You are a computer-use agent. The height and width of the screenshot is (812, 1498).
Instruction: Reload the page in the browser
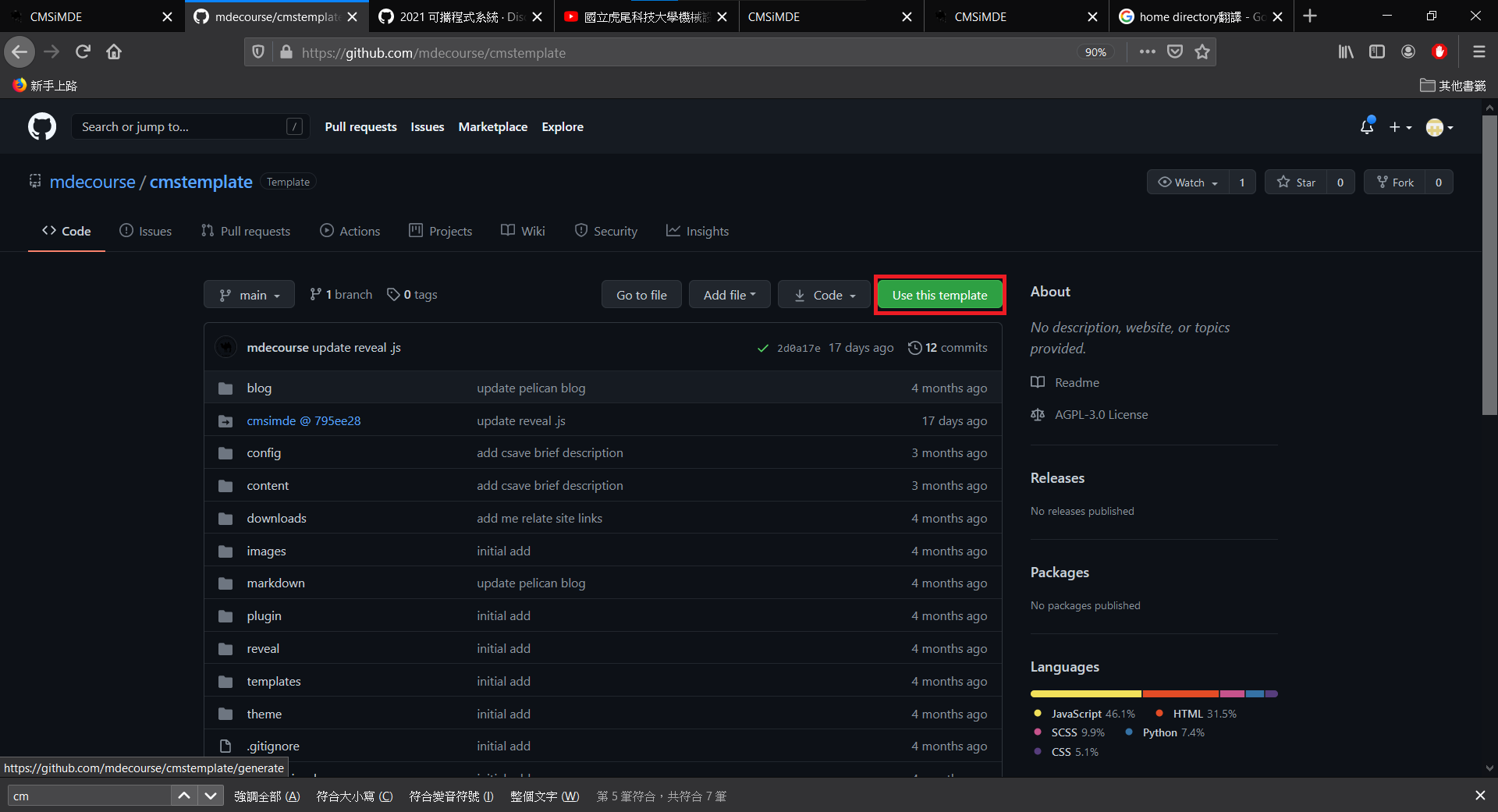[x=83, y=52]
